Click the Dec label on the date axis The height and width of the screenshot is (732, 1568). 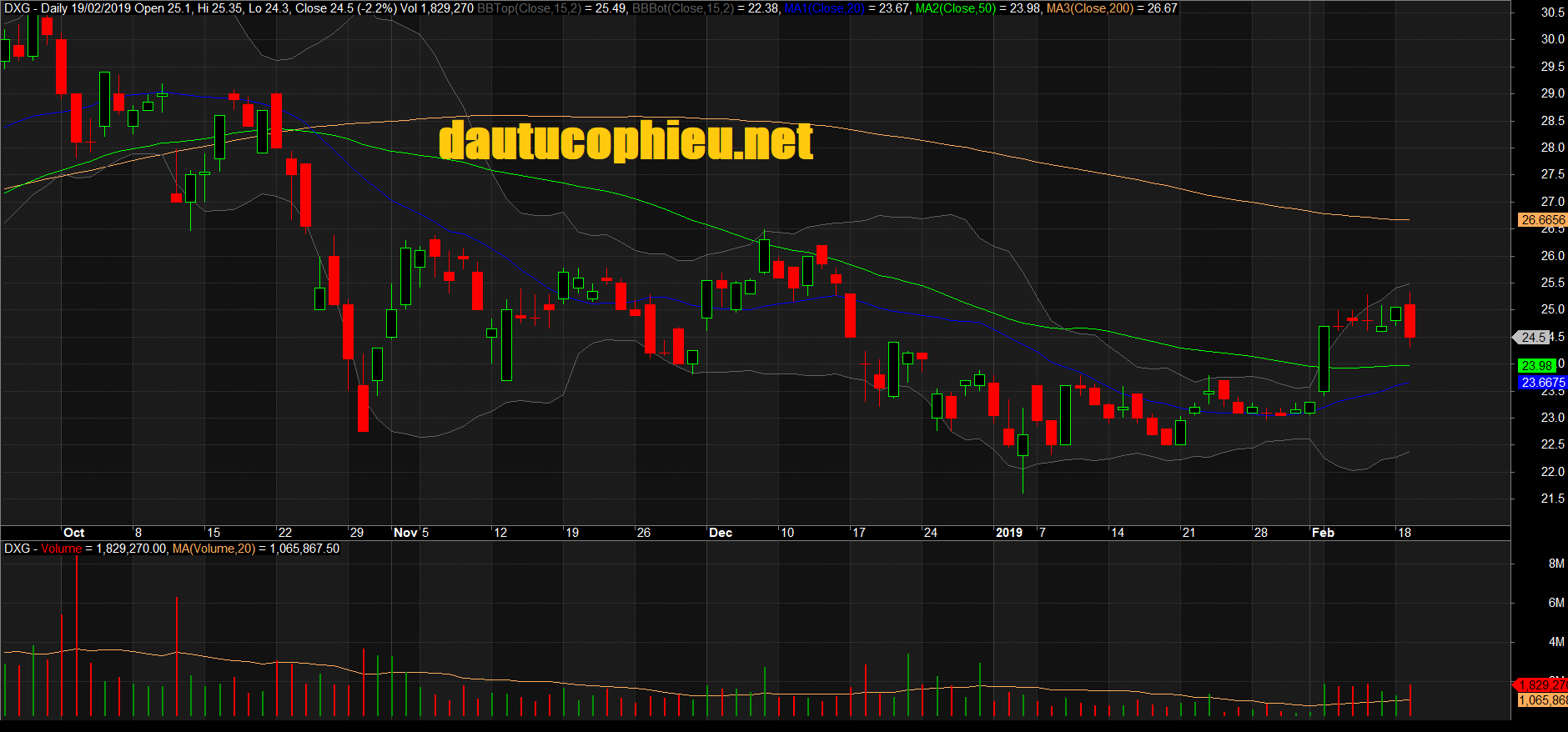coord(720,533)
